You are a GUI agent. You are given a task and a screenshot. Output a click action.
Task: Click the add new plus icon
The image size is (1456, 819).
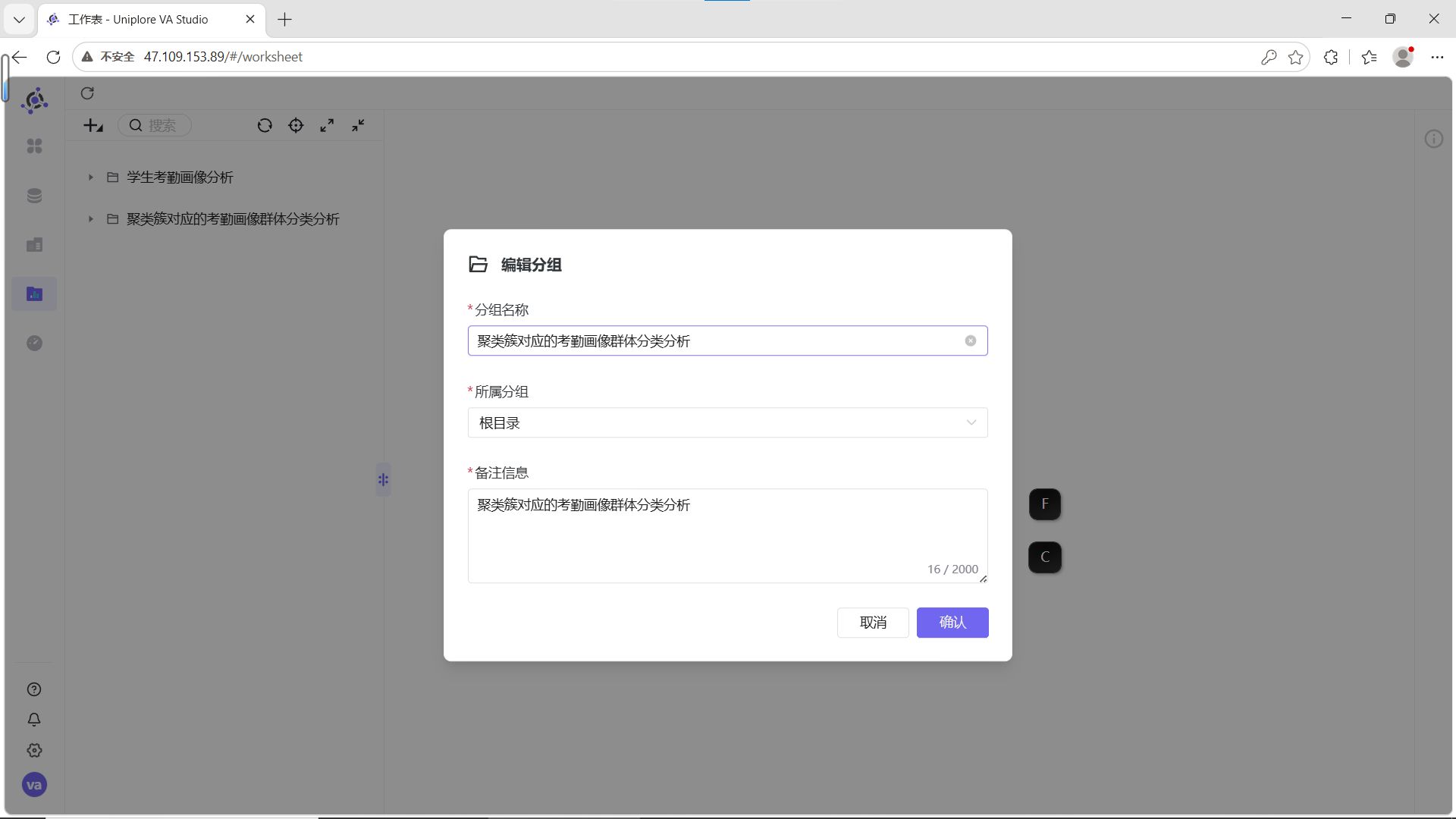coord(93,126)
